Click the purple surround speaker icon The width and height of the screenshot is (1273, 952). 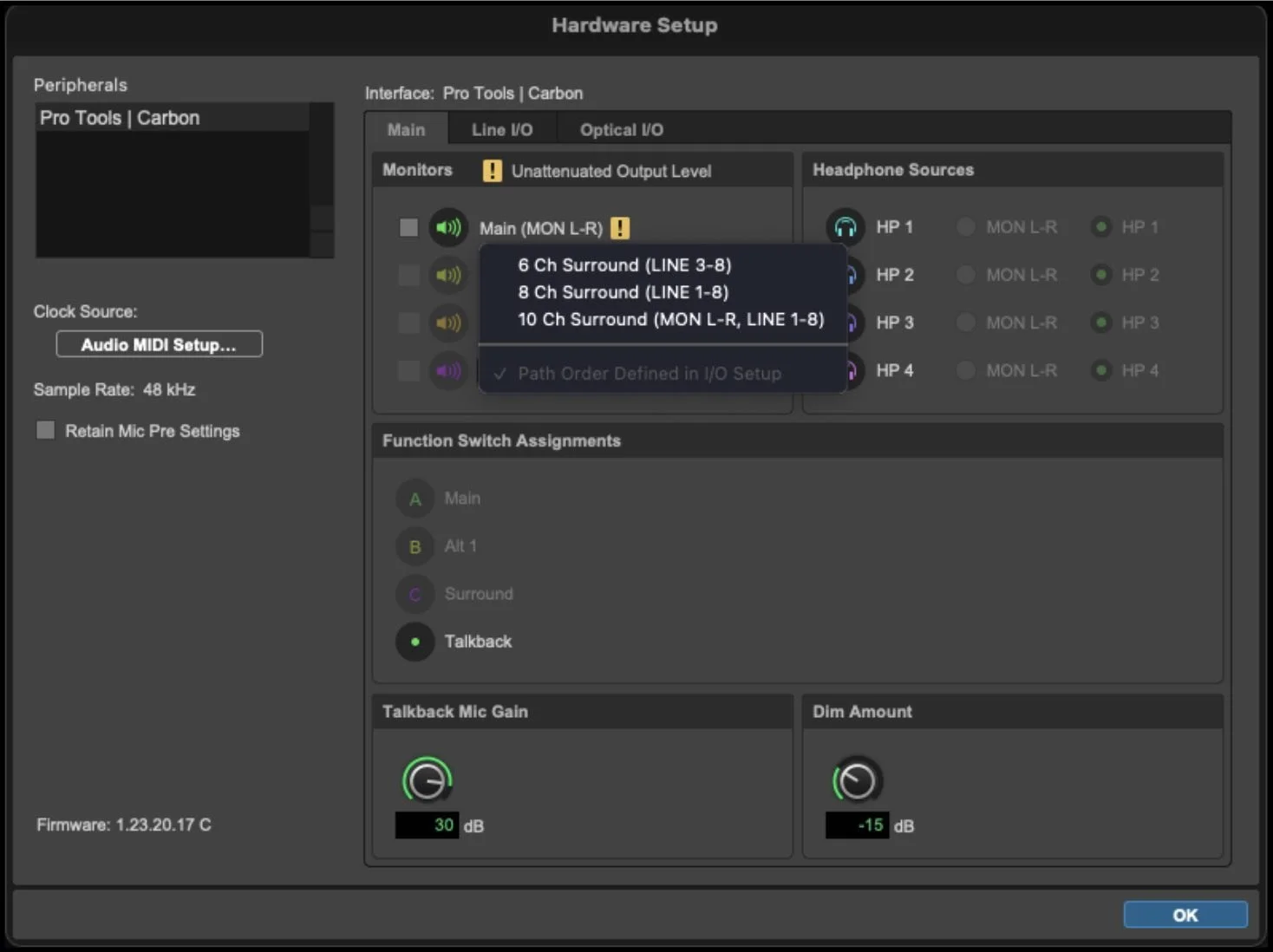tap(448, 371)
